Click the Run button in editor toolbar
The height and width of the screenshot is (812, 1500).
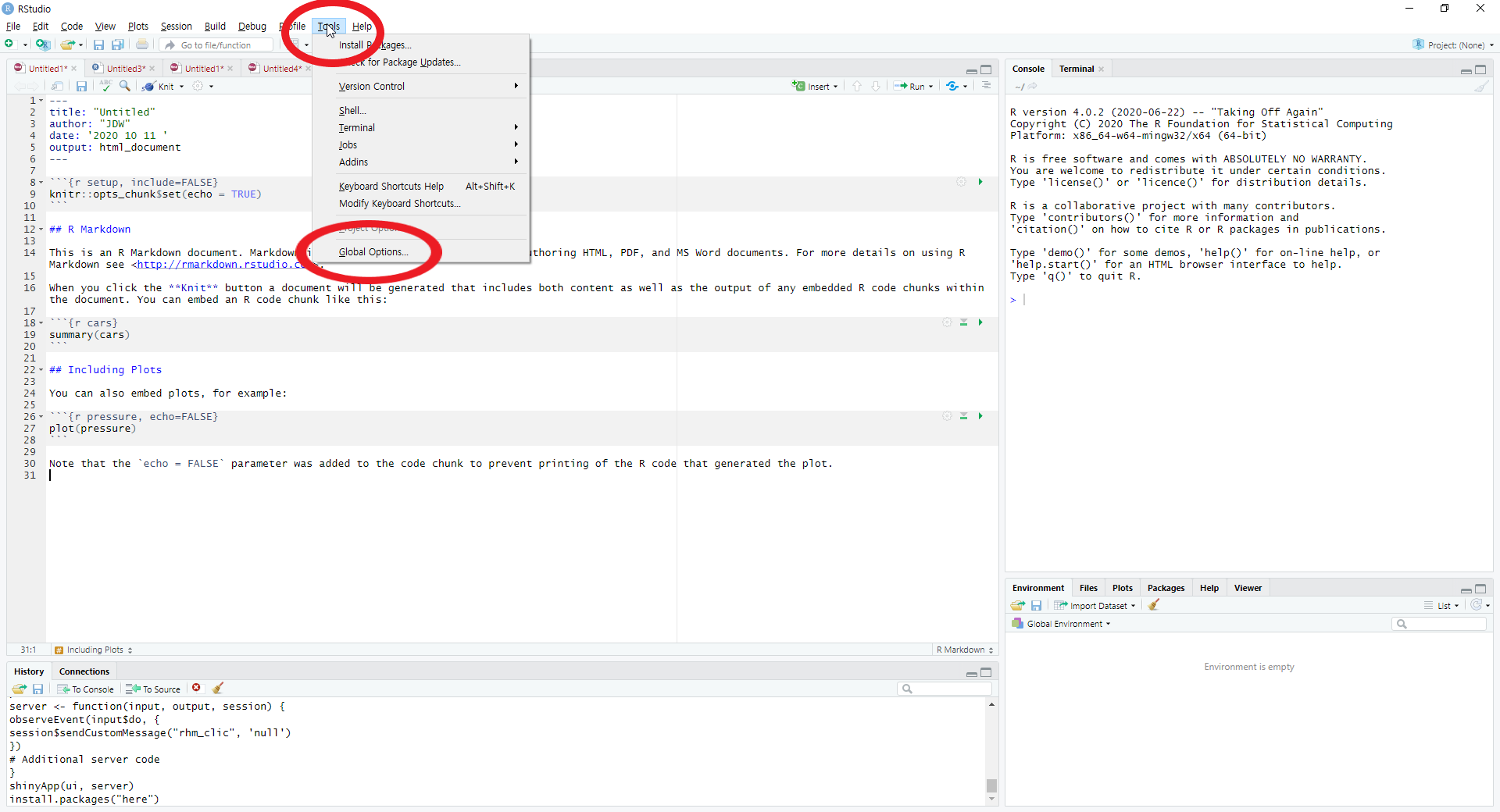909,86
